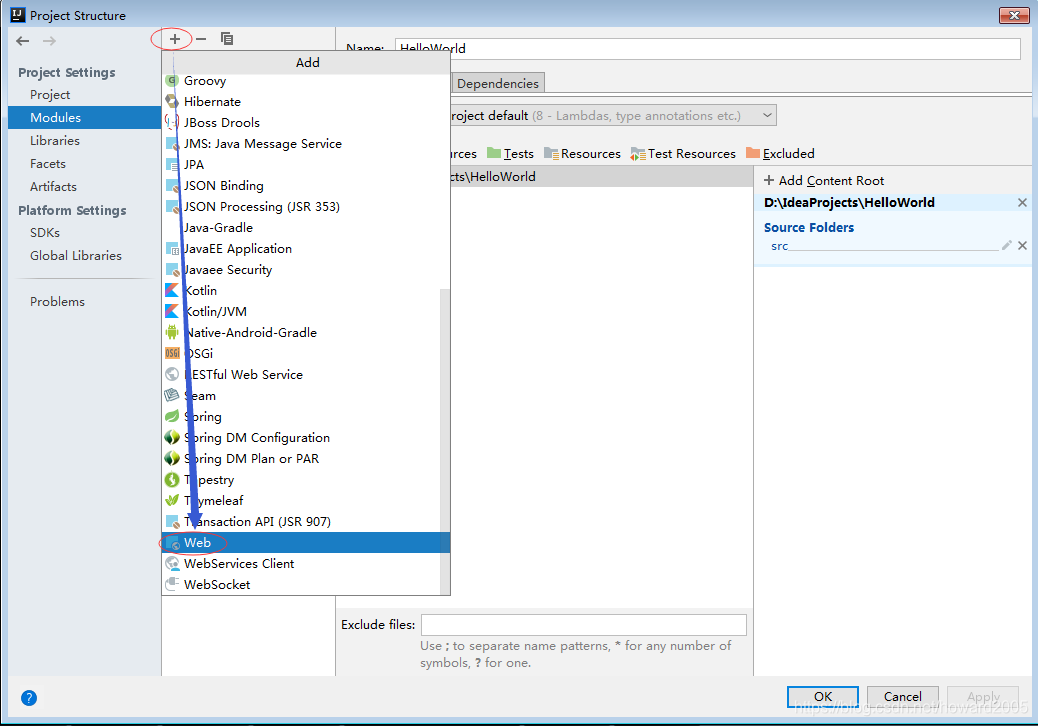1038x726 pixels.
Task: Open help via the question mark icon
Action: [x=29, y=698]
